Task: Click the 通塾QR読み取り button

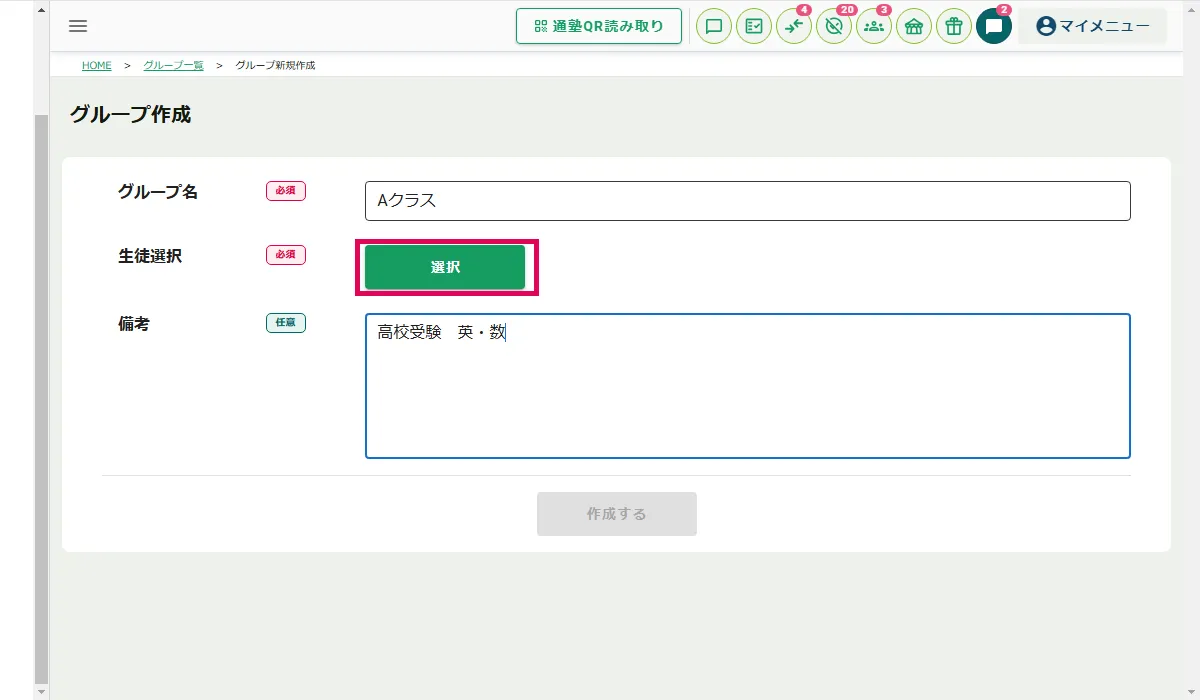Action: 599,26
